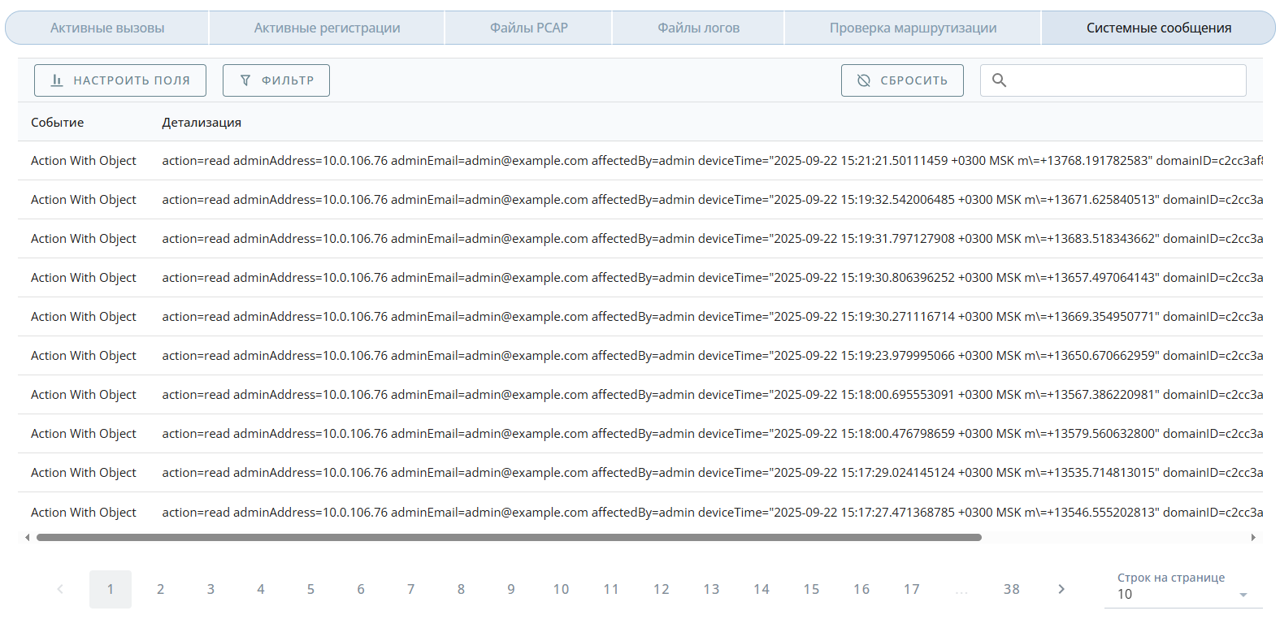Open the Файлы PCAP tab
This screenshot has width=1280, height=628.
point(528,28)
